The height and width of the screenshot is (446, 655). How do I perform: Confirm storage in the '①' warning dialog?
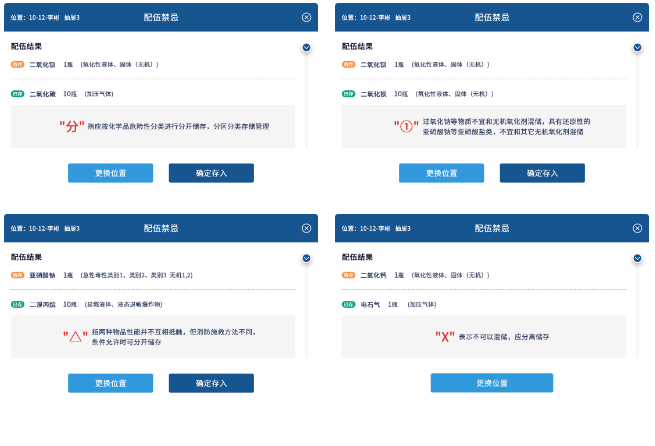tap(542, 173)
